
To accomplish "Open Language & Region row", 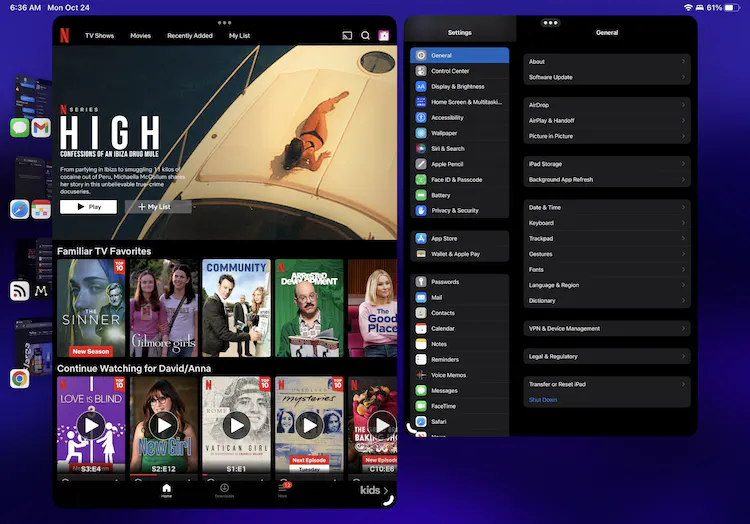I will (x=607, y=285).
